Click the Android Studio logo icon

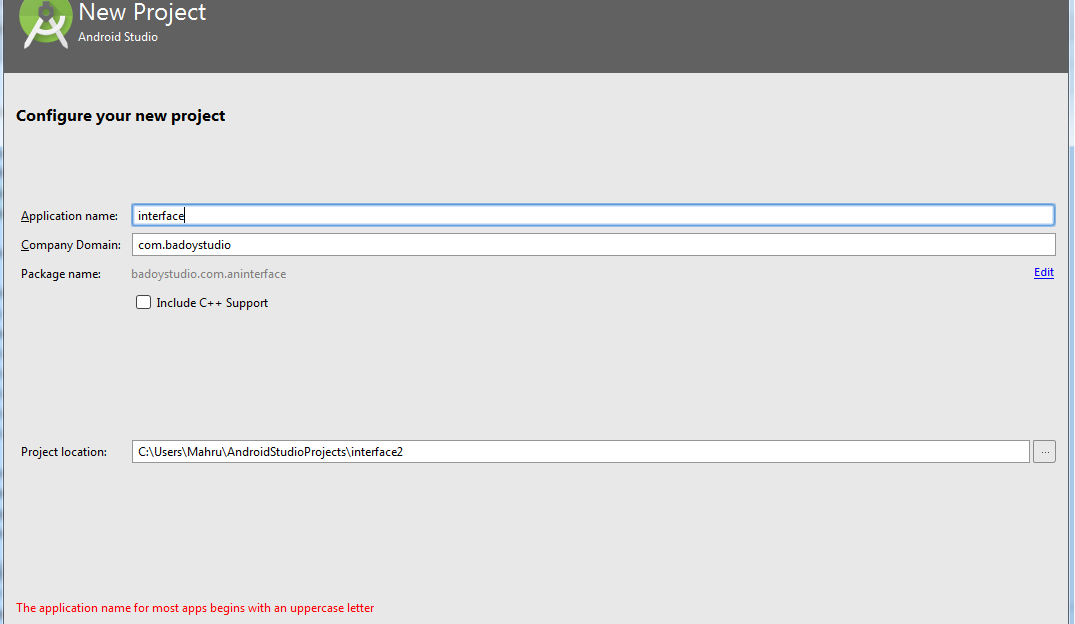click(45, 22)
